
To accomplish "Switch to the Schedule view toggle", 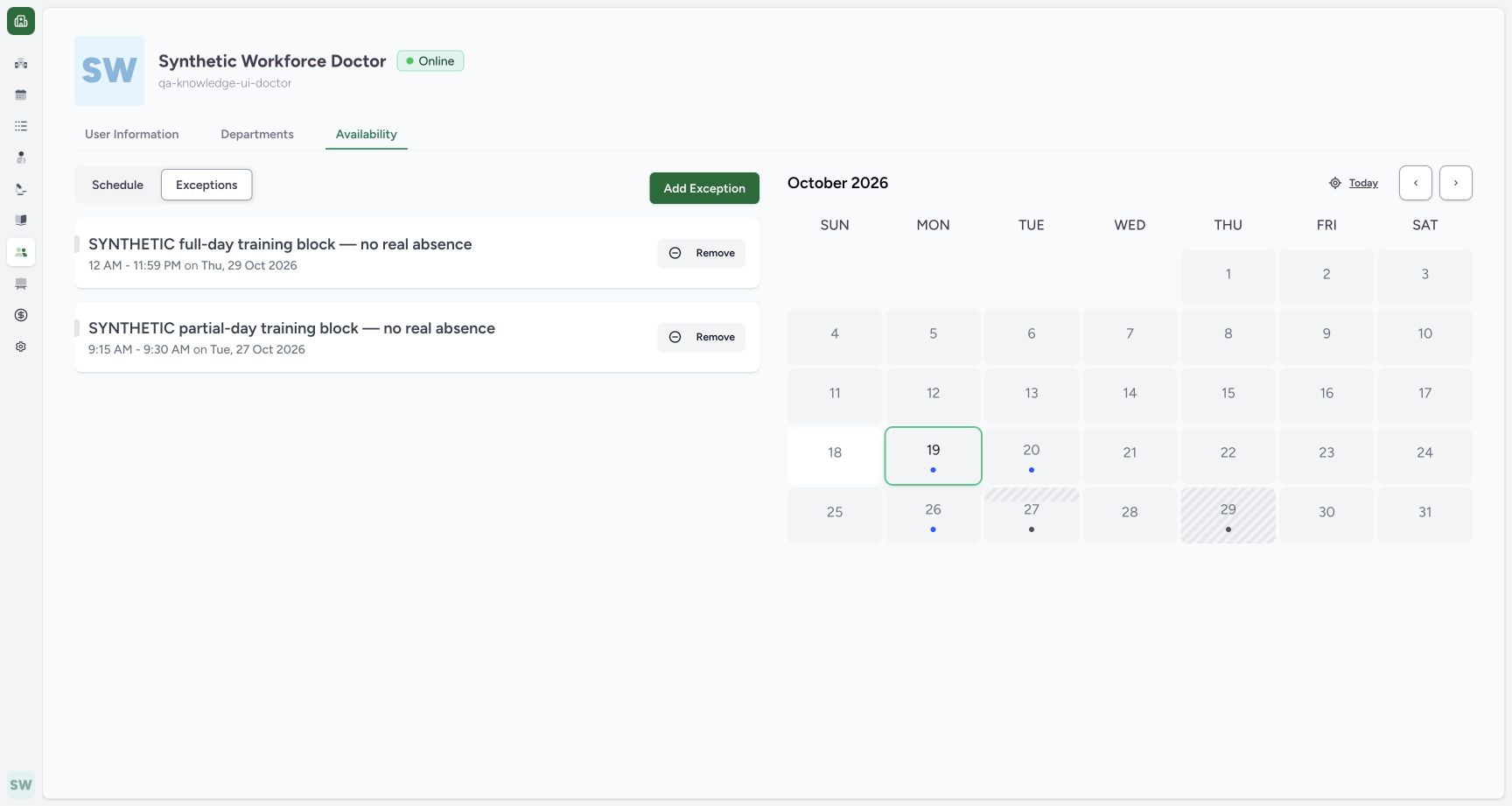I will 117,185.
